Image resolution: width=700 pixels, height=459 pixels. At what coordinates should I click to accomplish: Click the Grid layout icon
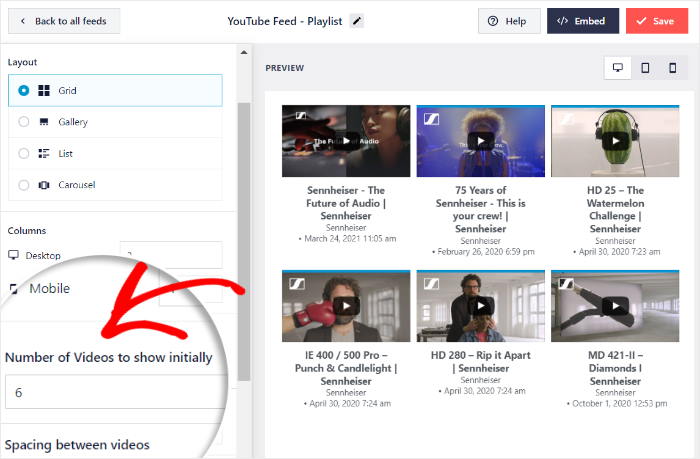[x=44, y=91]
